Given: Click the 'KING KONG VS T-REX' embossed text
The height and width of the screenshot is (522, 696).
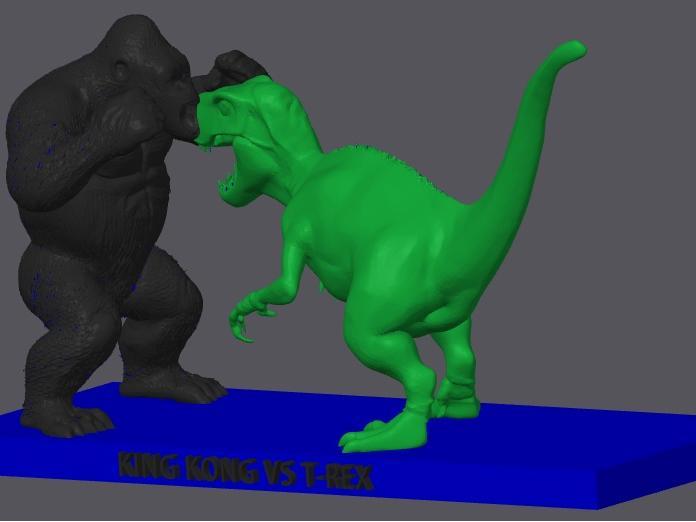Looking at the screenshot, I should click(245, 471).
